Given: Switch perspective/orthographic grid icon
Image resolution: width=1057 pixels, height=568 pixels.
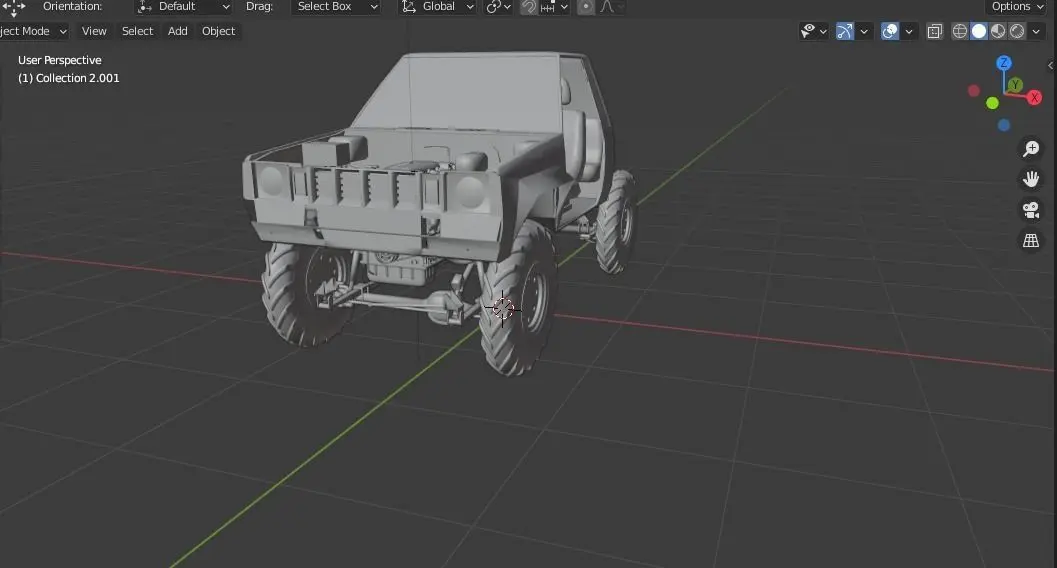Looking at the screenshot, I should (1031, 241).
